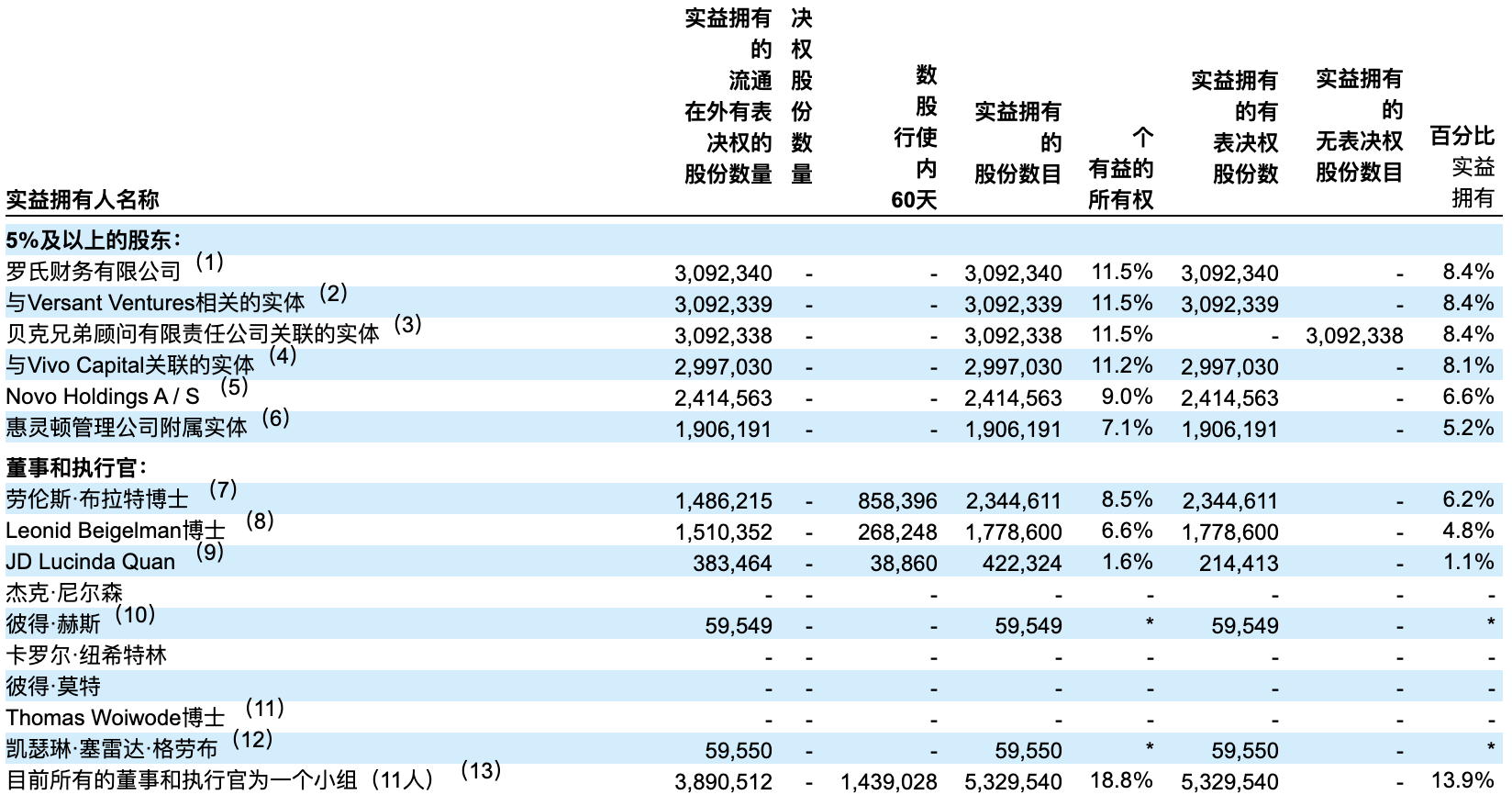
Task: Click the 5.2% value
Action: tap(1469, 428)
